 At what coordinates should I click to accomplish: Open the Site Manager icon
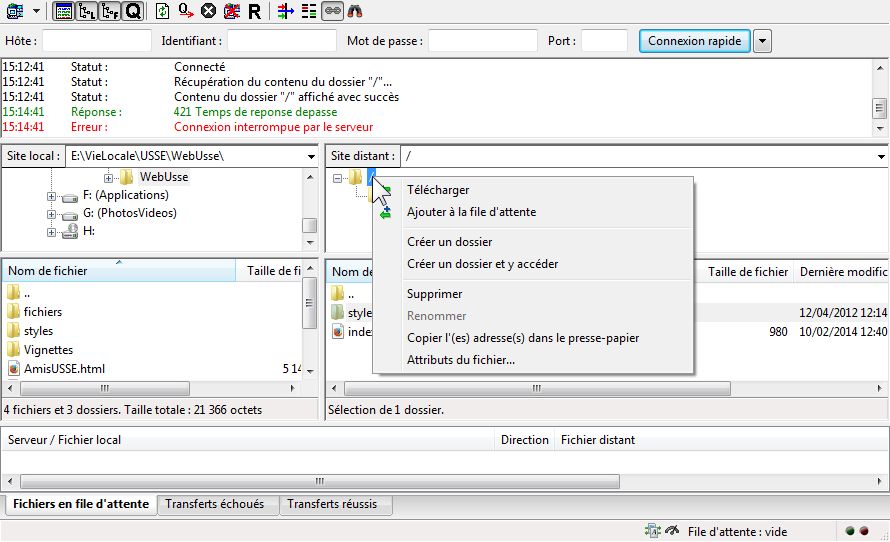15,11
